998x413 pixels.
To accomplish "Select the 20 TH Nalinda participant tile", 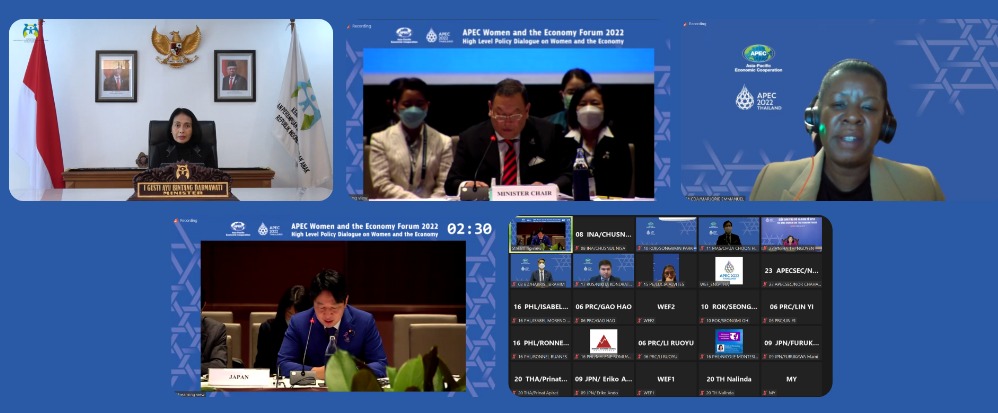I will coord(729,379).
